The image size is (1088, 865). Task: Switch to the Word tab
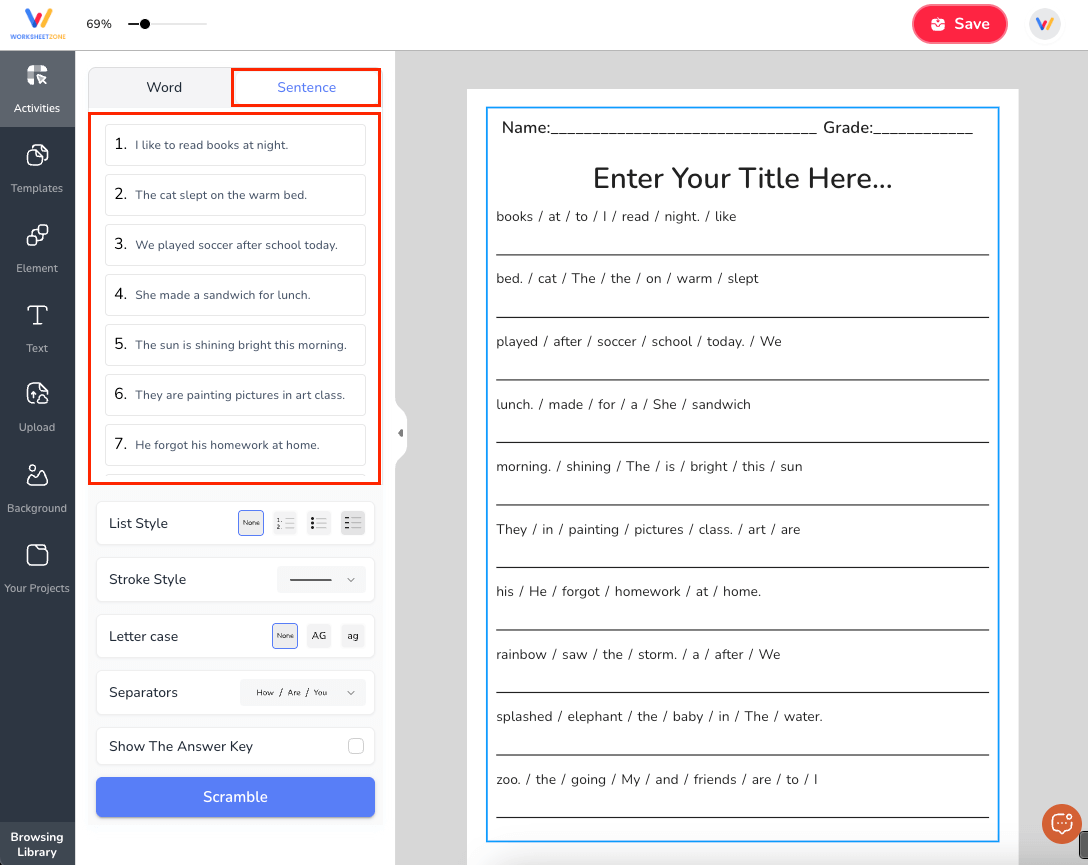point(164,87)
